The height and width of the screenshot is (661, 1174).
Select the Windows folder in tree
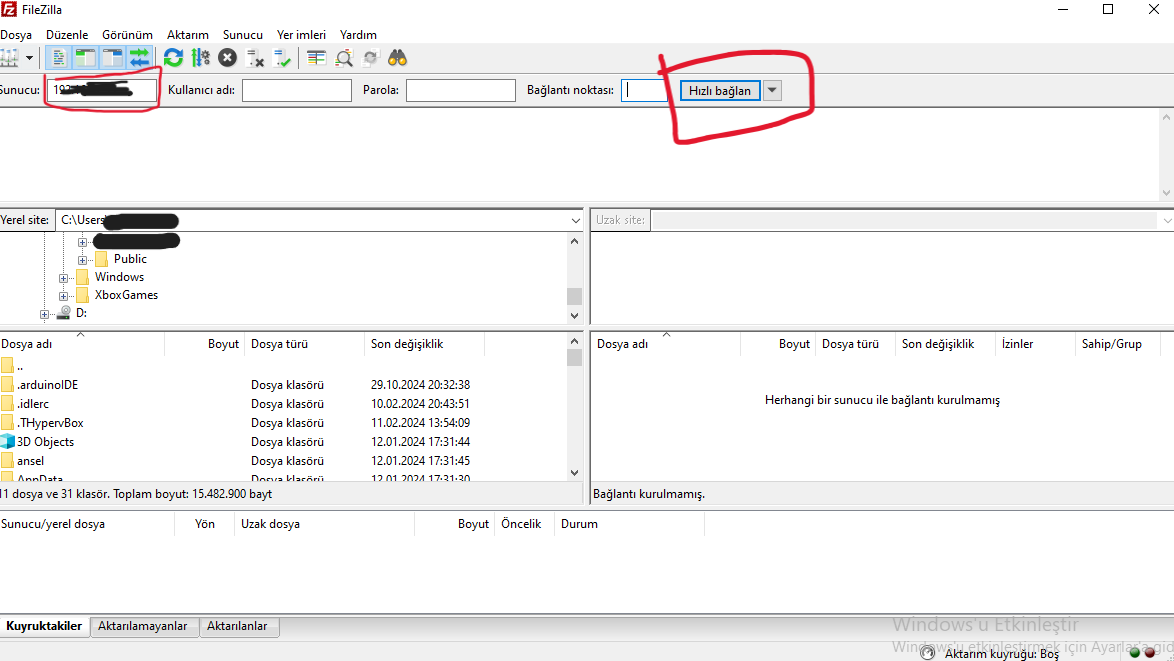point(119,276)
